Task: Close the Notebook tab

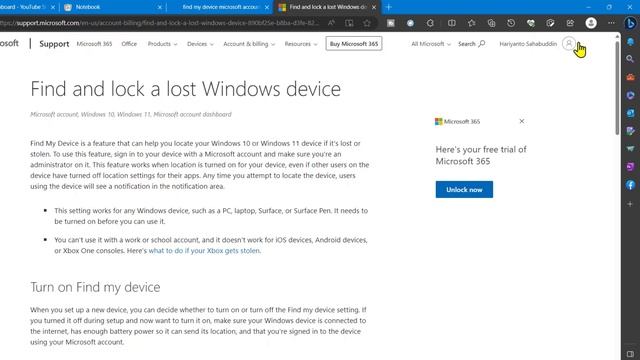Action: point(160,7)
